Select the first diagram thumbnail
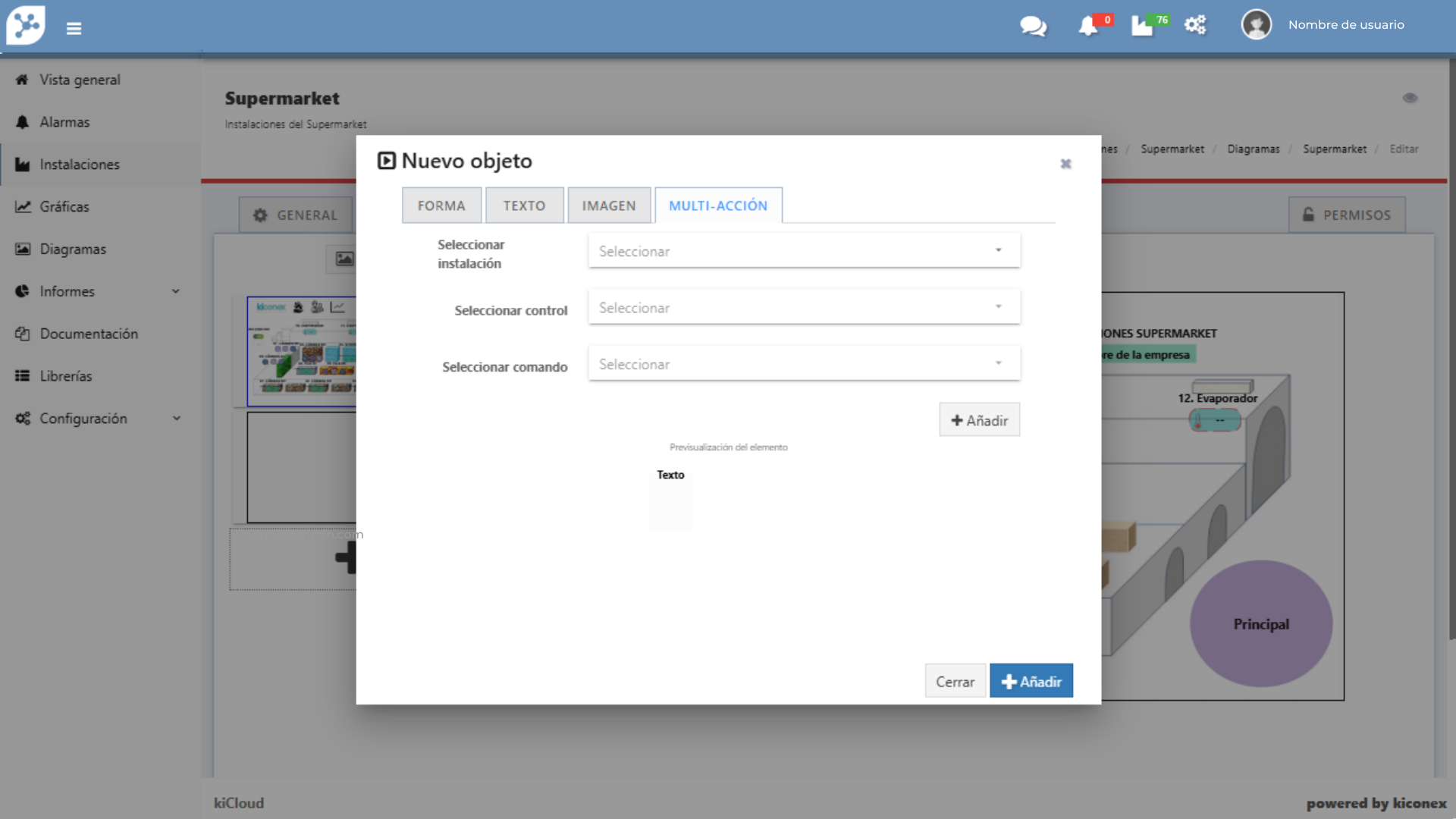Image resolution: width=1456 pixels, height=819 pixels. tap(302, 351)
